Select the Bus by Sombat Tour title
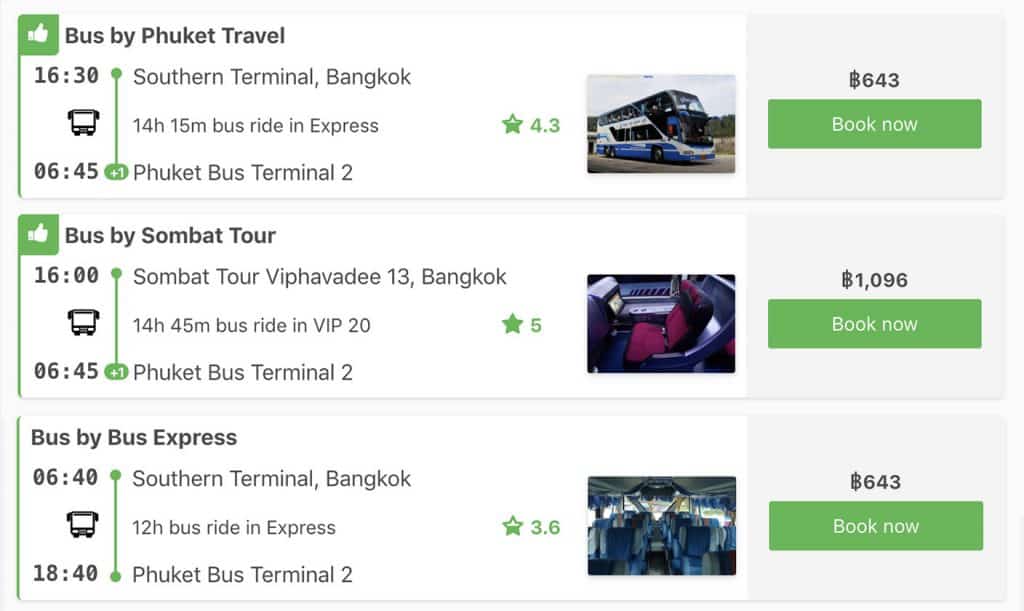Viewport: 1024px width, 611px height. 170,236
